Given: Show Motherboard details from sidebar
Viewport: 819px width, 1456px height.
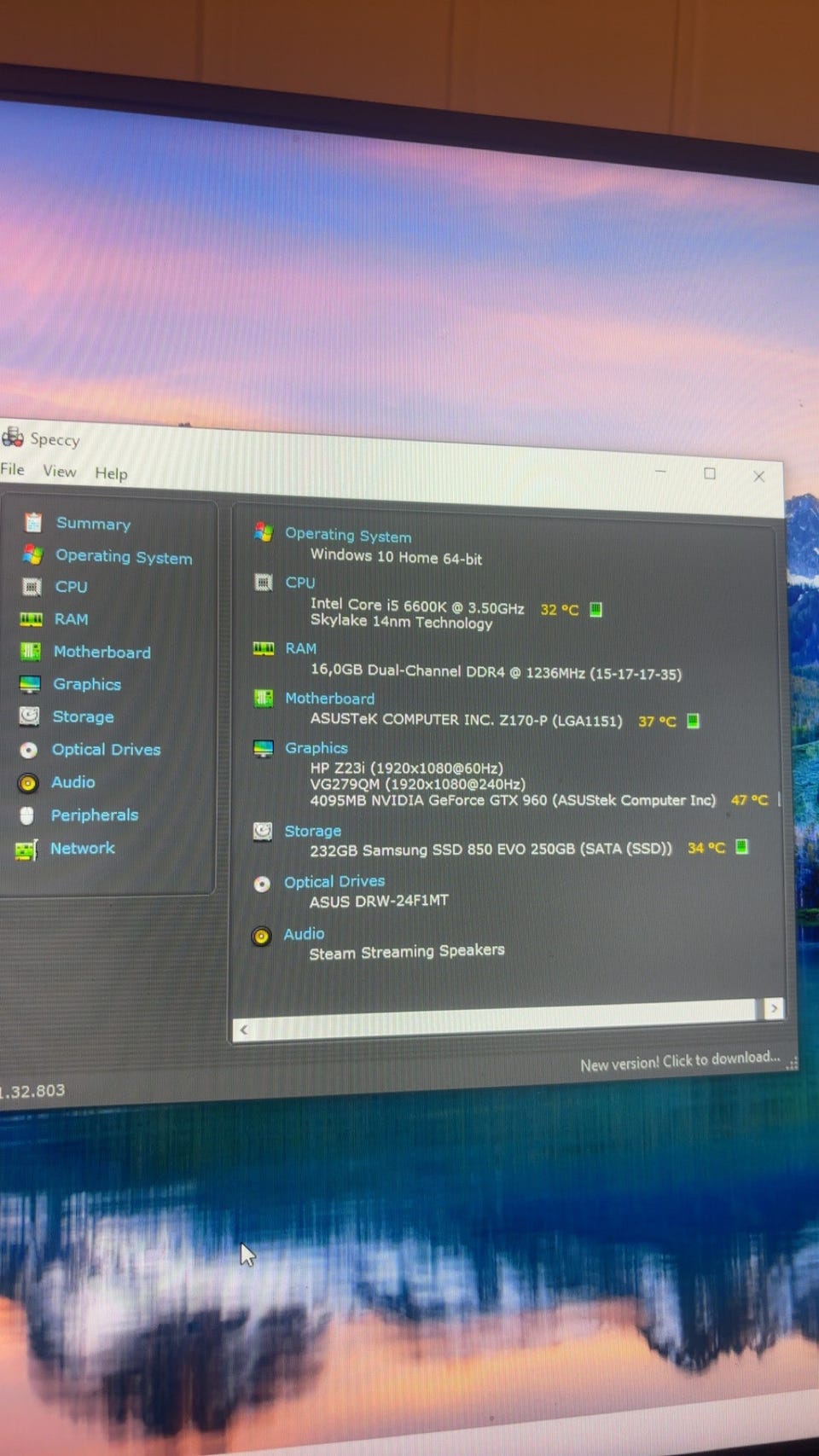Looking at the screenshot, I should pos(102,652).
